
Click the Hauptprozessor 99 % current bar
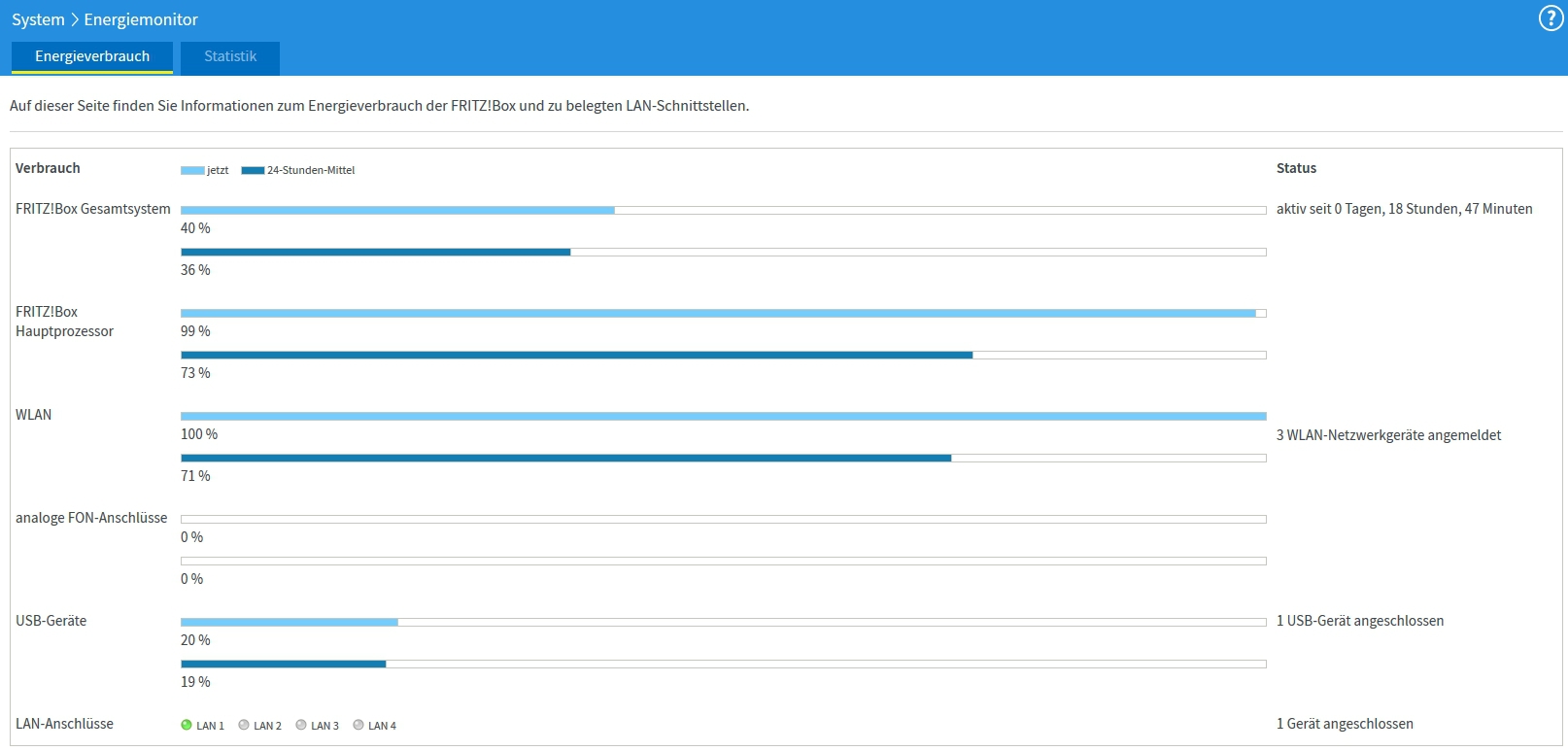coord(718,313)
